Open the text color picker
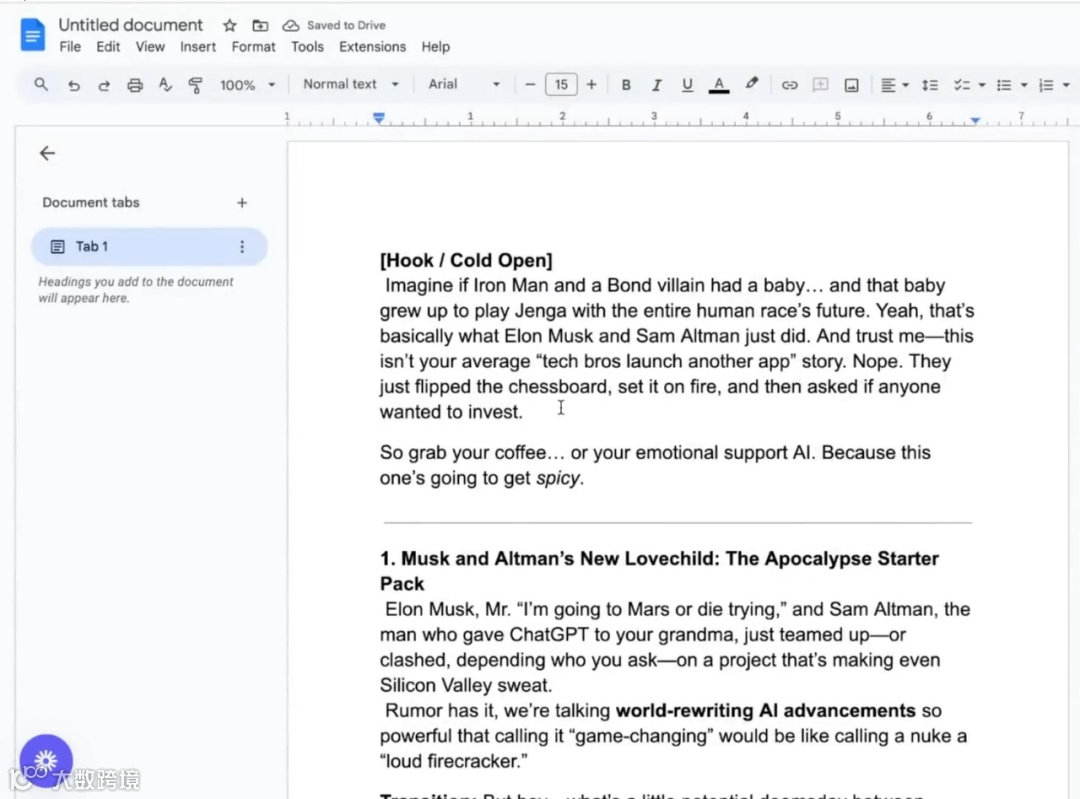 point(718,85)
